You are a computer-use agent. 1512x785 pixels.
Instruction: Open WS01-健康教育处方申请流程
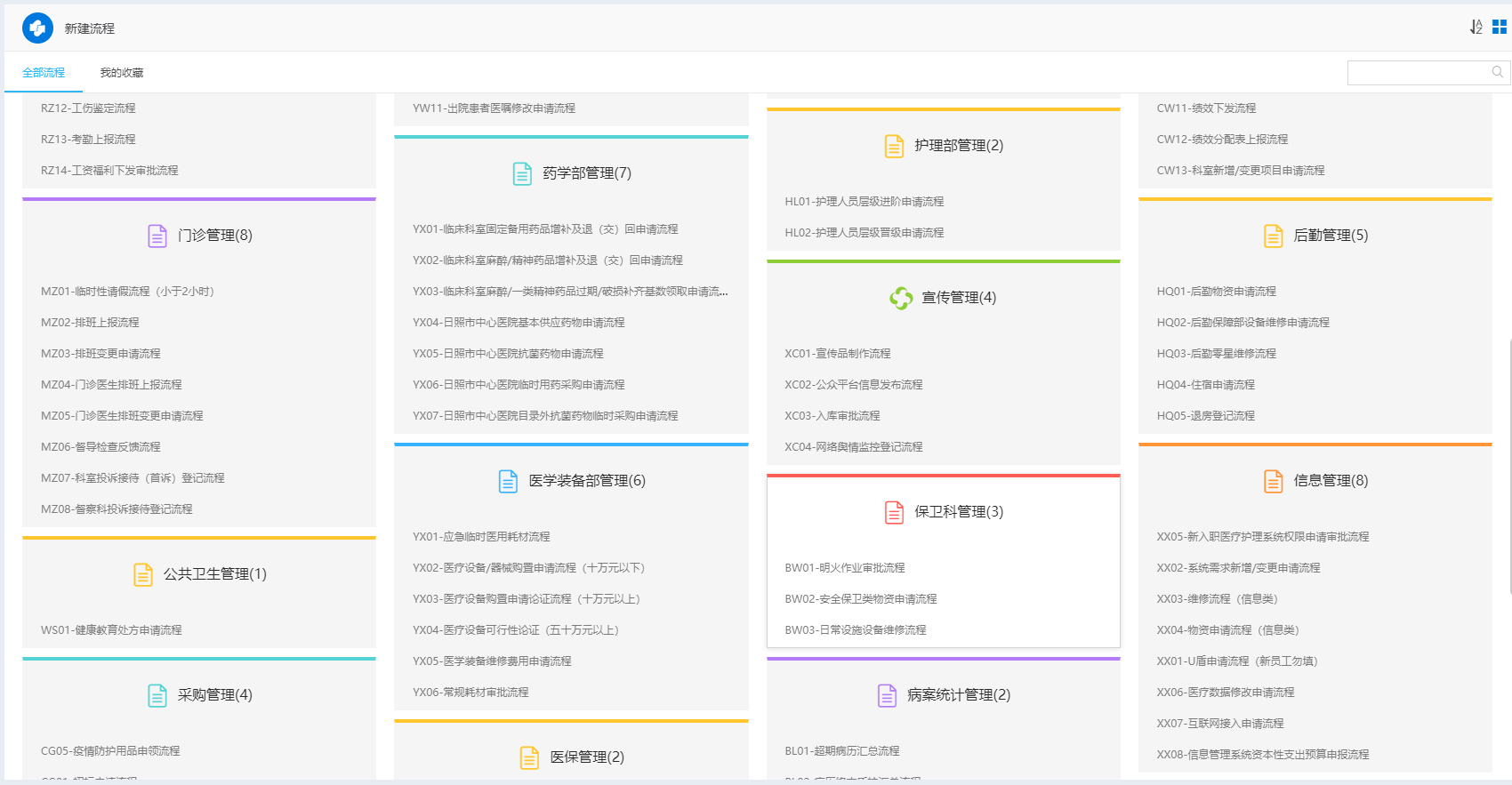[111, 630]
